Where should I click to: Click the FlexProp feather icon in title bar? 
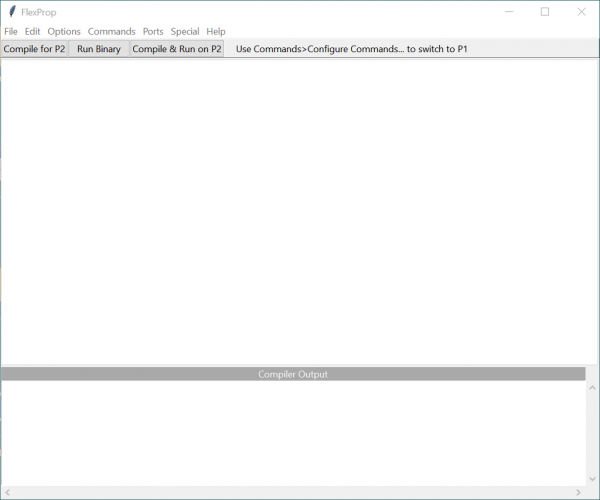click(11, 12)
